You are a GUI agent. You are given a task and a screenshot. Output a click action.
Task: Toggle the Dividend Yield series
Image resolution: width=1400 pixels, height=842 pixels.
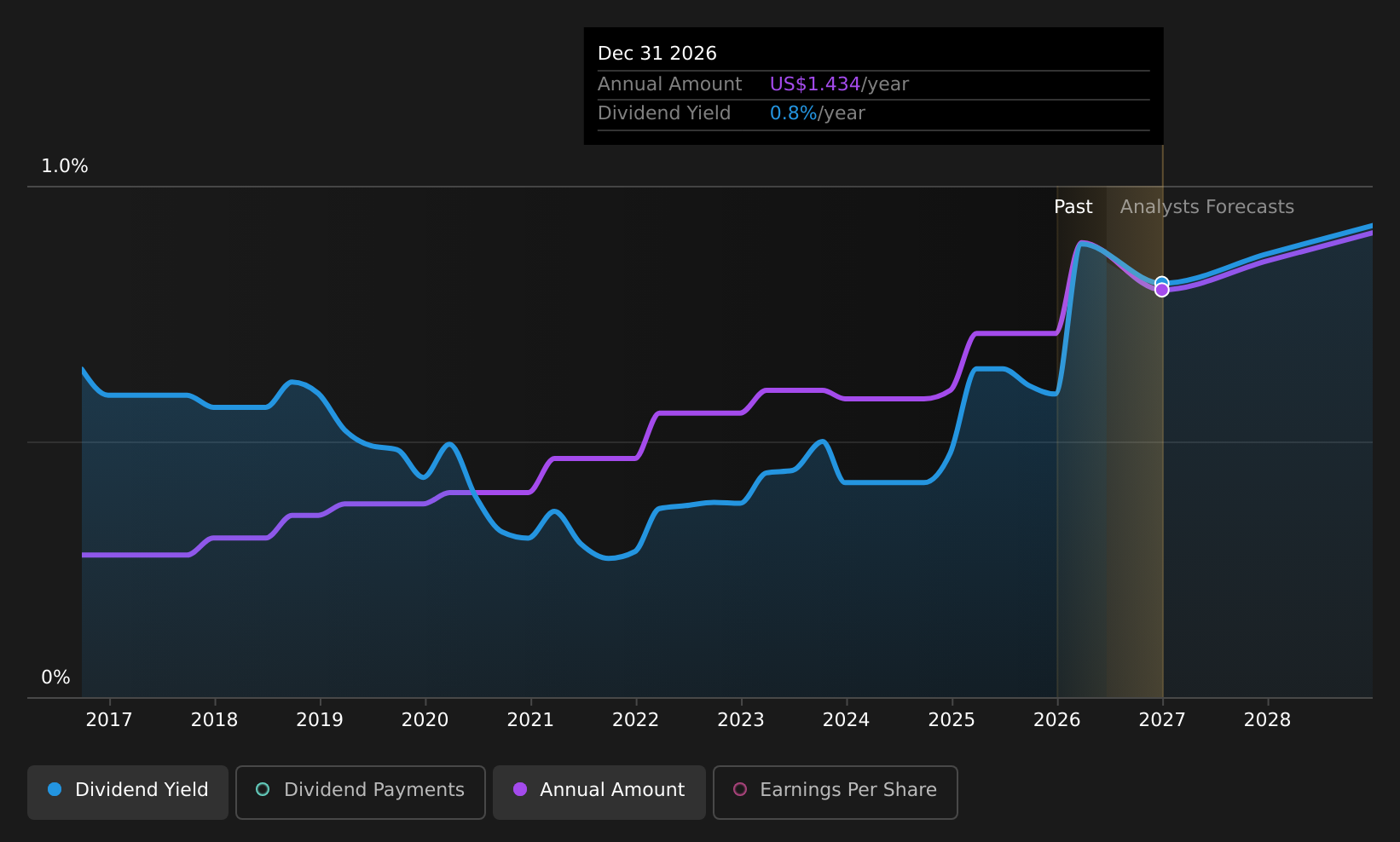(128, 793)
